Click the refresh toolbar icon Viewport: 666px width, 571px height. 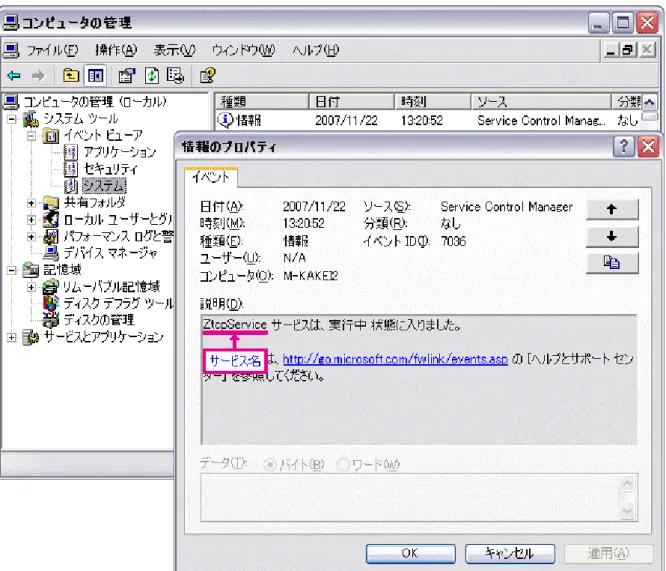pyautogui.click(x=152, y=76)
